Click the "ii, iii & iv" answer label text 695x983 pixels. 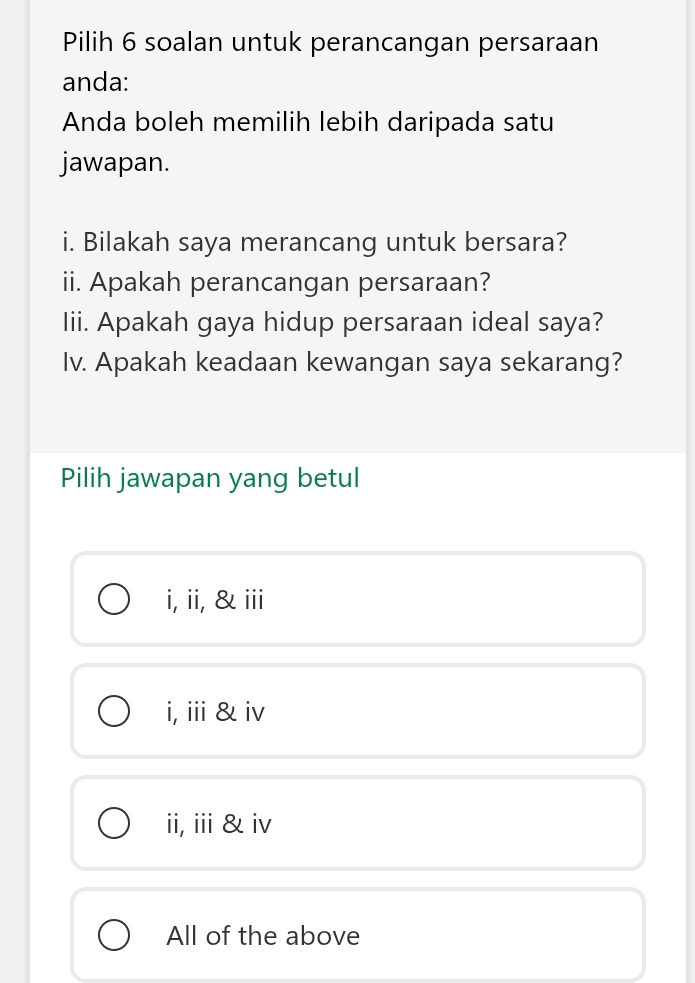(219, 824)
